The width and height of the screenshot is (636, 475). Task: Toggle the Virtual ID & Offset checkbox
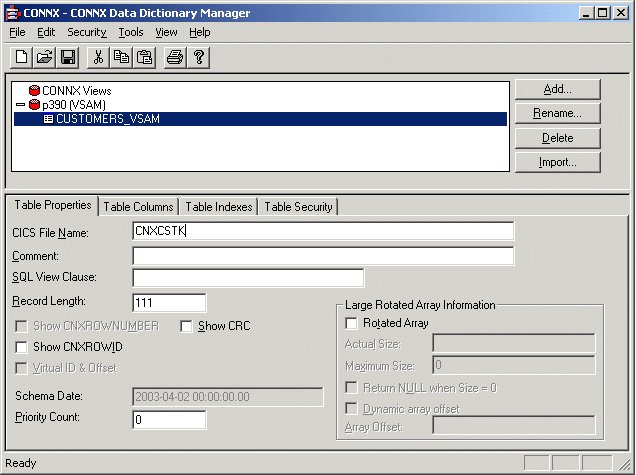click(21, 368)
